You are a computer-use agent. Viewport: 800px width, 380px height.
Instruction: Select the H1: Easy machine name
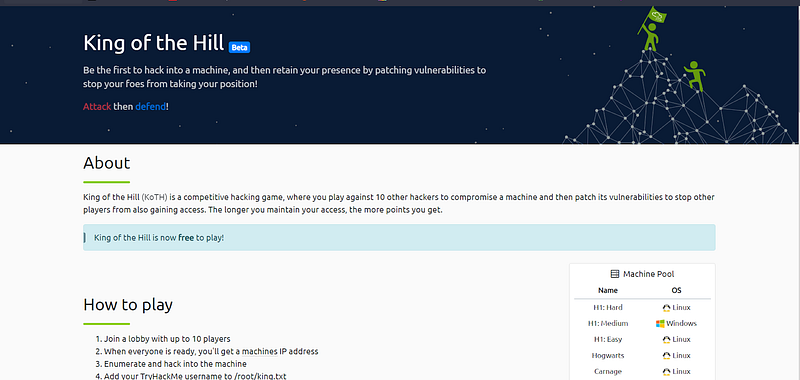(x=608, y=339)
